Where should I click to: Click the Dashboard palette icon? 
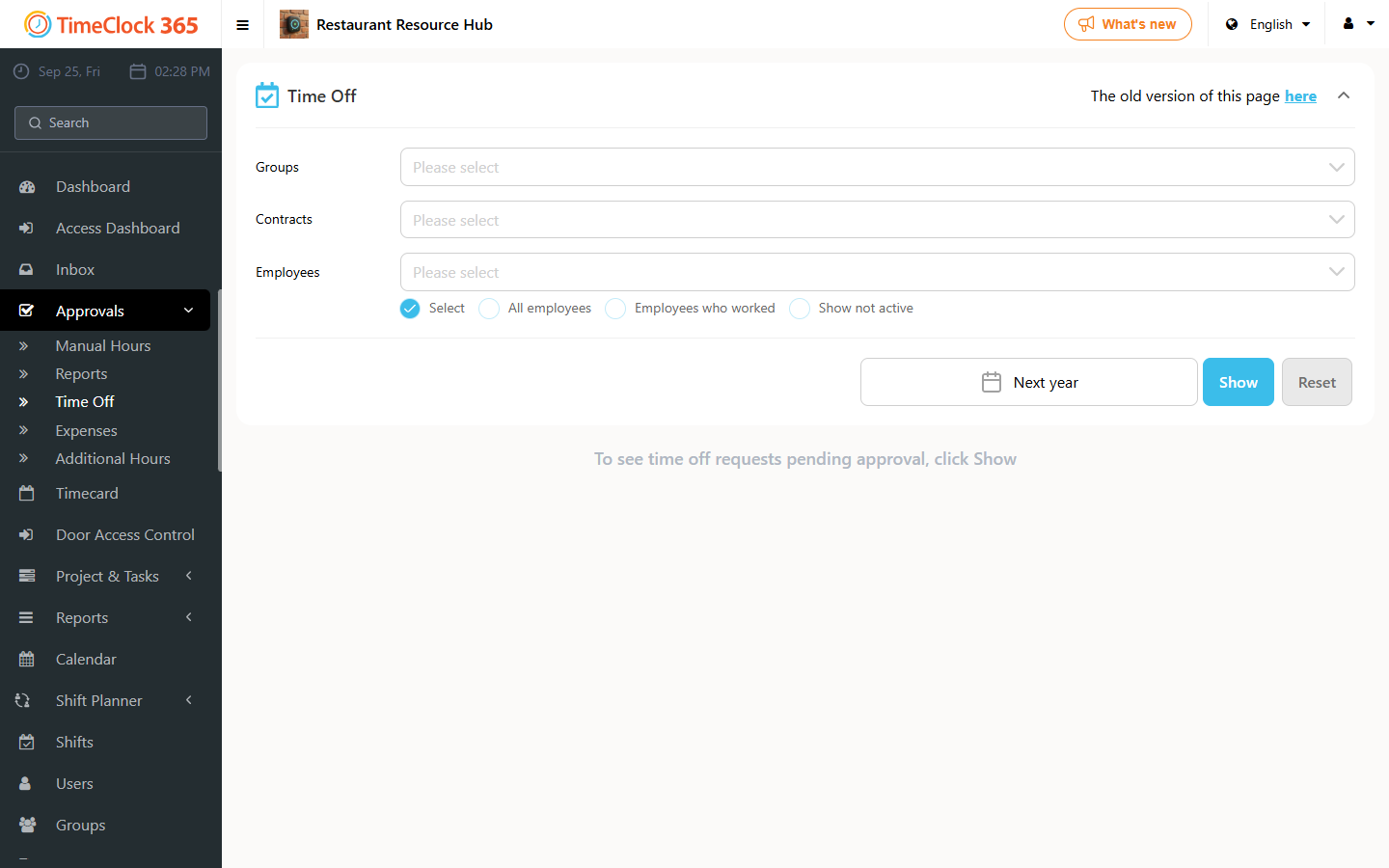click(x=27, y=187)
